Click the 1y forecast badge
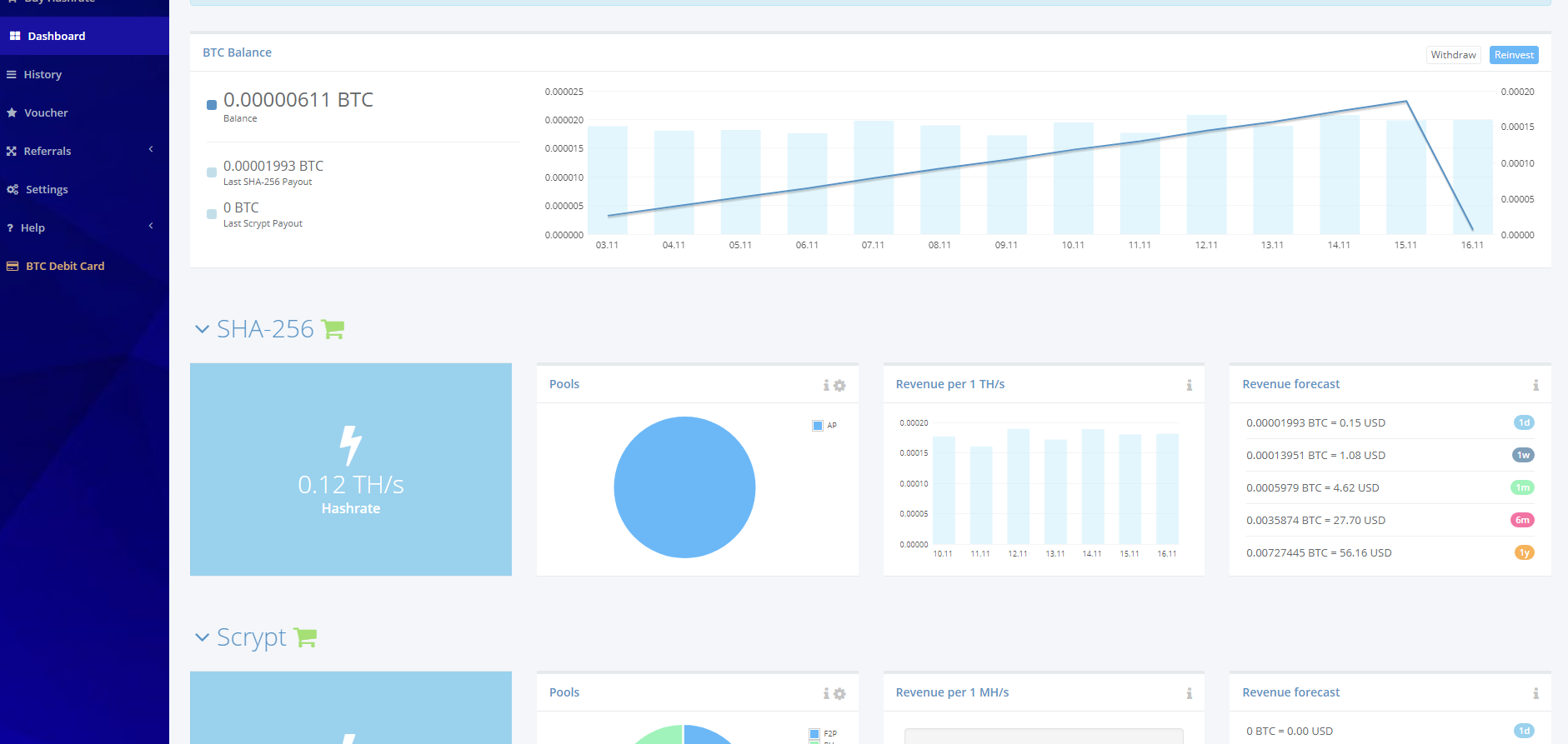The height and width of the screenshot is (744, 1568). [x=1524, y=552]
